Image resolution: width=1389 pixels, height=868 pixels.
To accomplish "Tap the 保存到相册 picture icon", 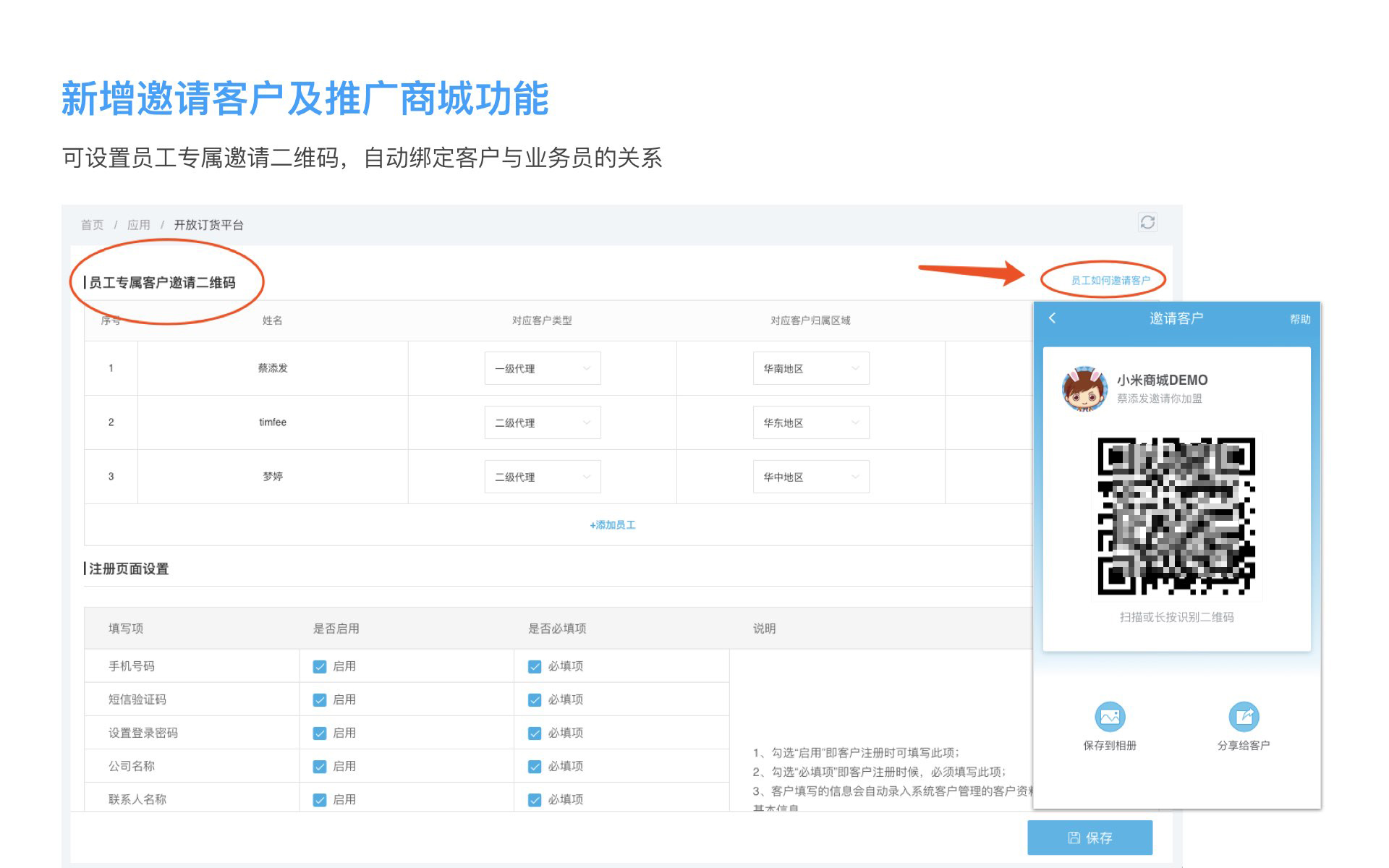I will (1110, 717).
